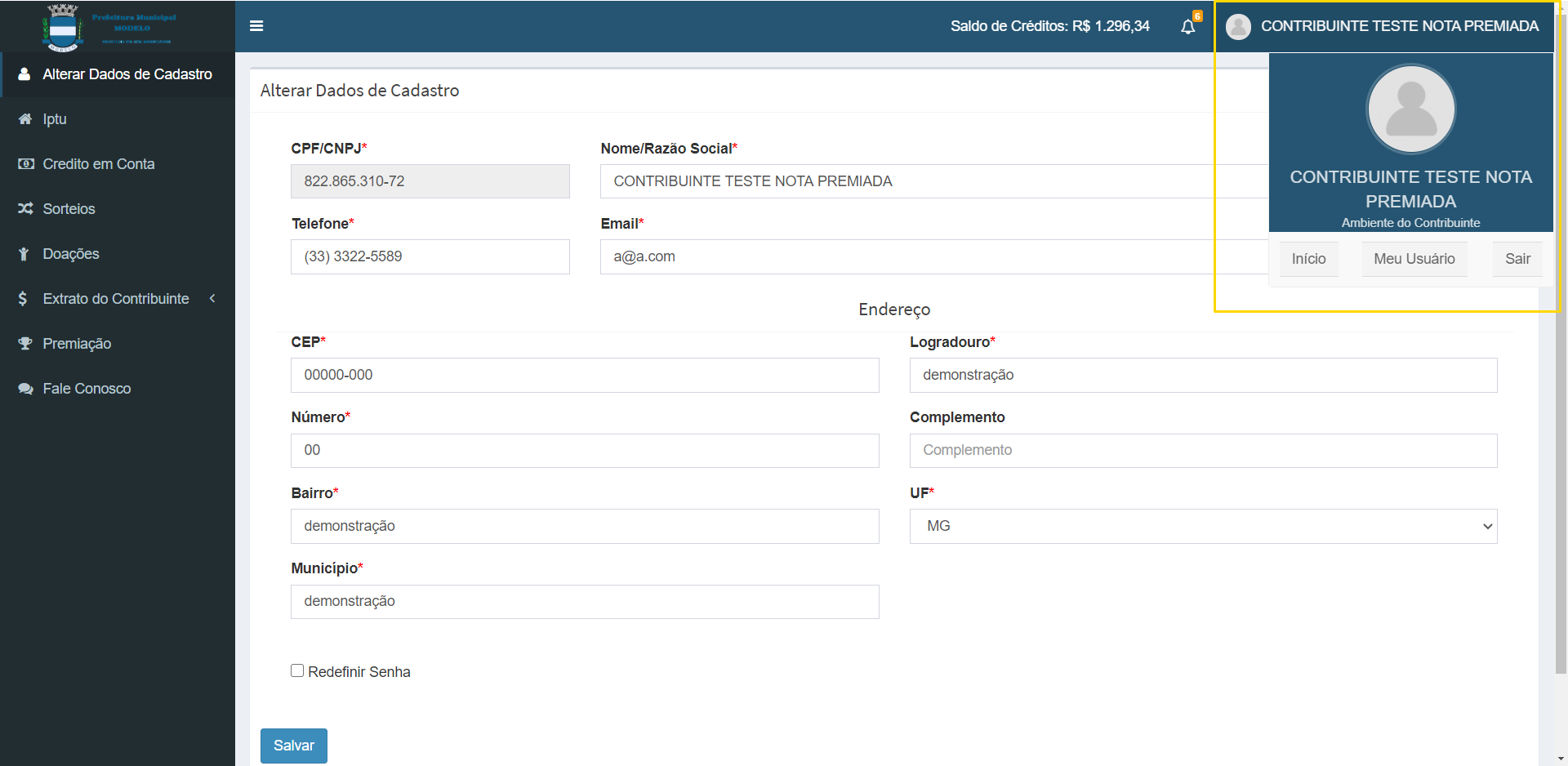This screenshot has width=1568, height=766.
Task: Toggle the CONTRIBUINTE TESTE NOTA PREMIADA user menu
Action: [1399, 26]
